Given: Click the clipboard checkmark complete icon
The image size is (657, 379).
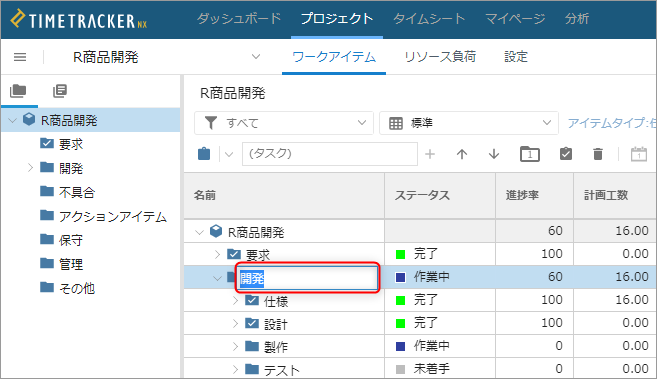Looking at the screenshot, I should (x=566, y=154).
